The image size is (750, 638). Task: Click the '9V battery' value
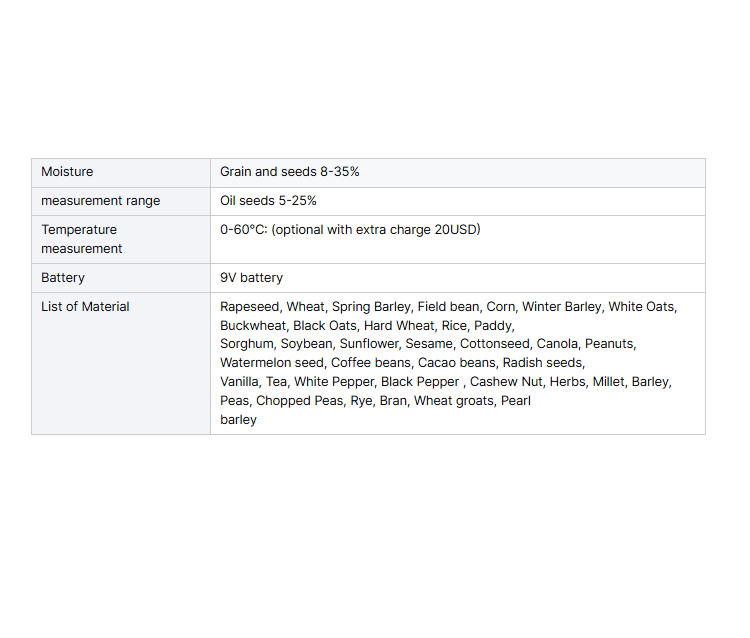click(x=251, y=278)
